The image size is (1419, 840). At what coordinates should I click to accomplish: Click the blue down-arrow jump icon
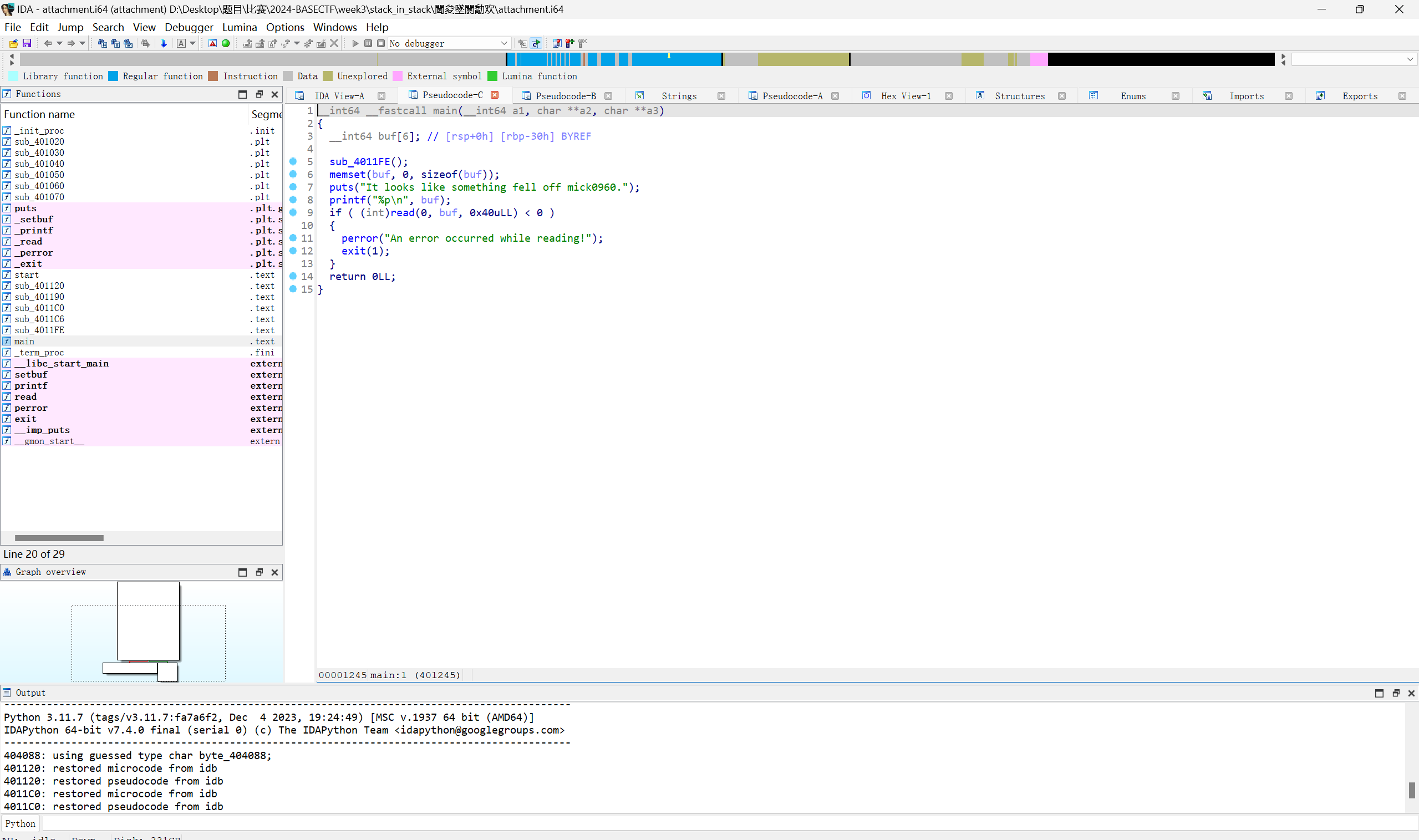point(164,43)
